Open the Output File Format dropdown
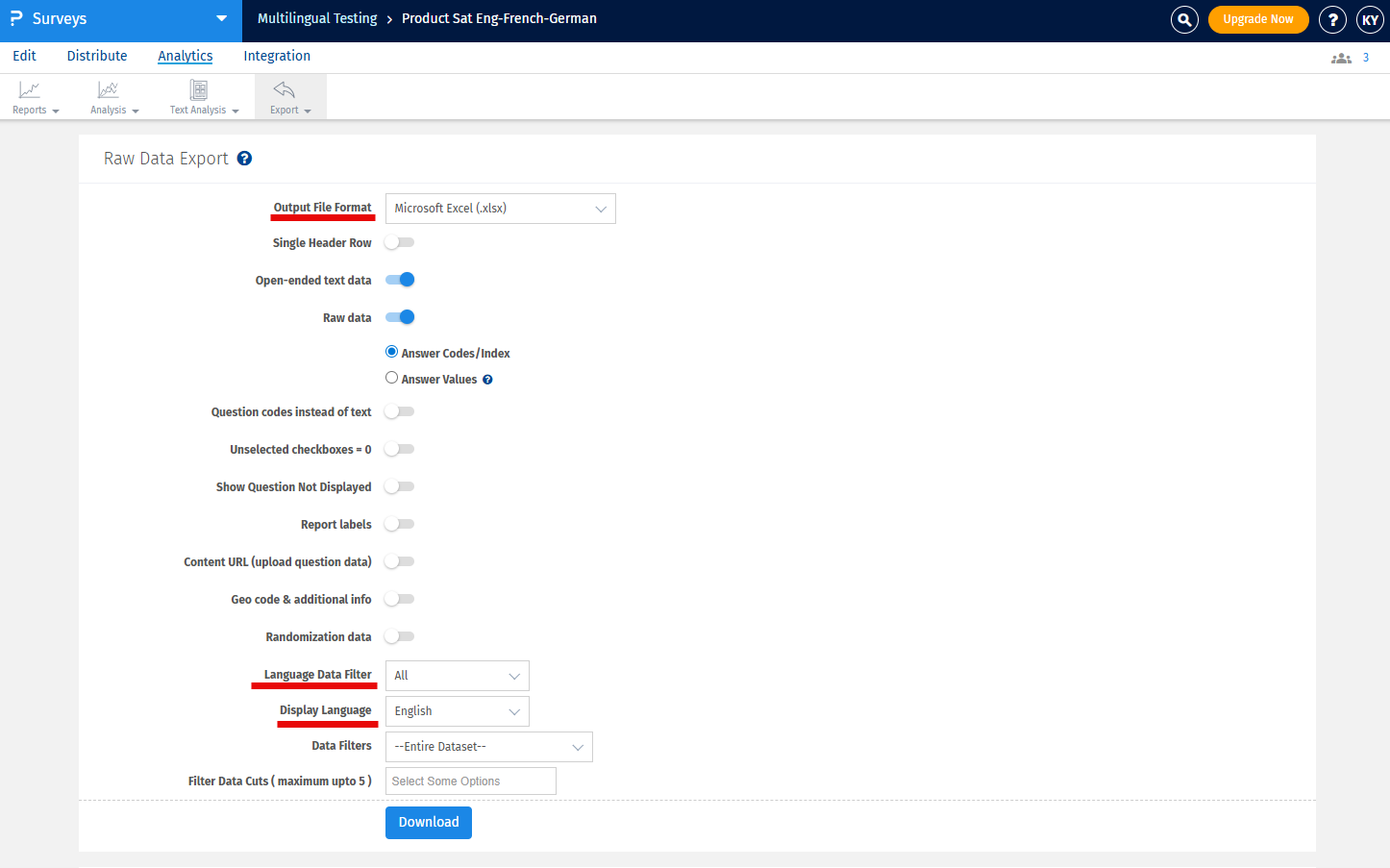 click(500, 208)
